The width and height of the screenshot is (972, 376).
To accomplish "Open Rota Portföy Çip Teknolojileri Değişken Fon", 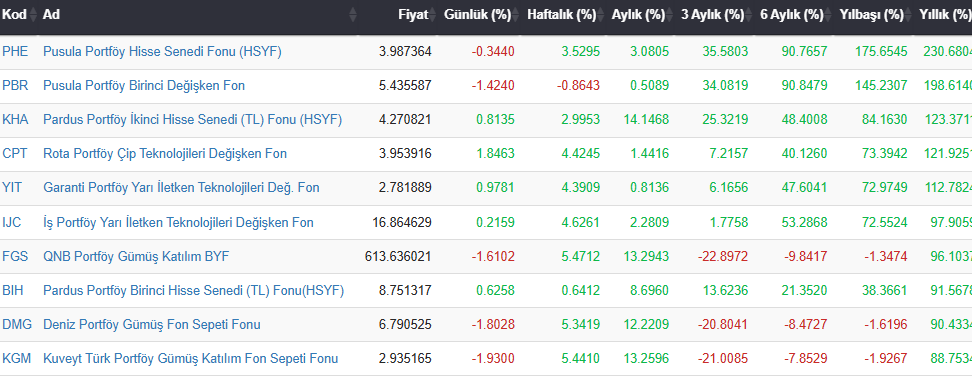I will [x=165, y=154].
